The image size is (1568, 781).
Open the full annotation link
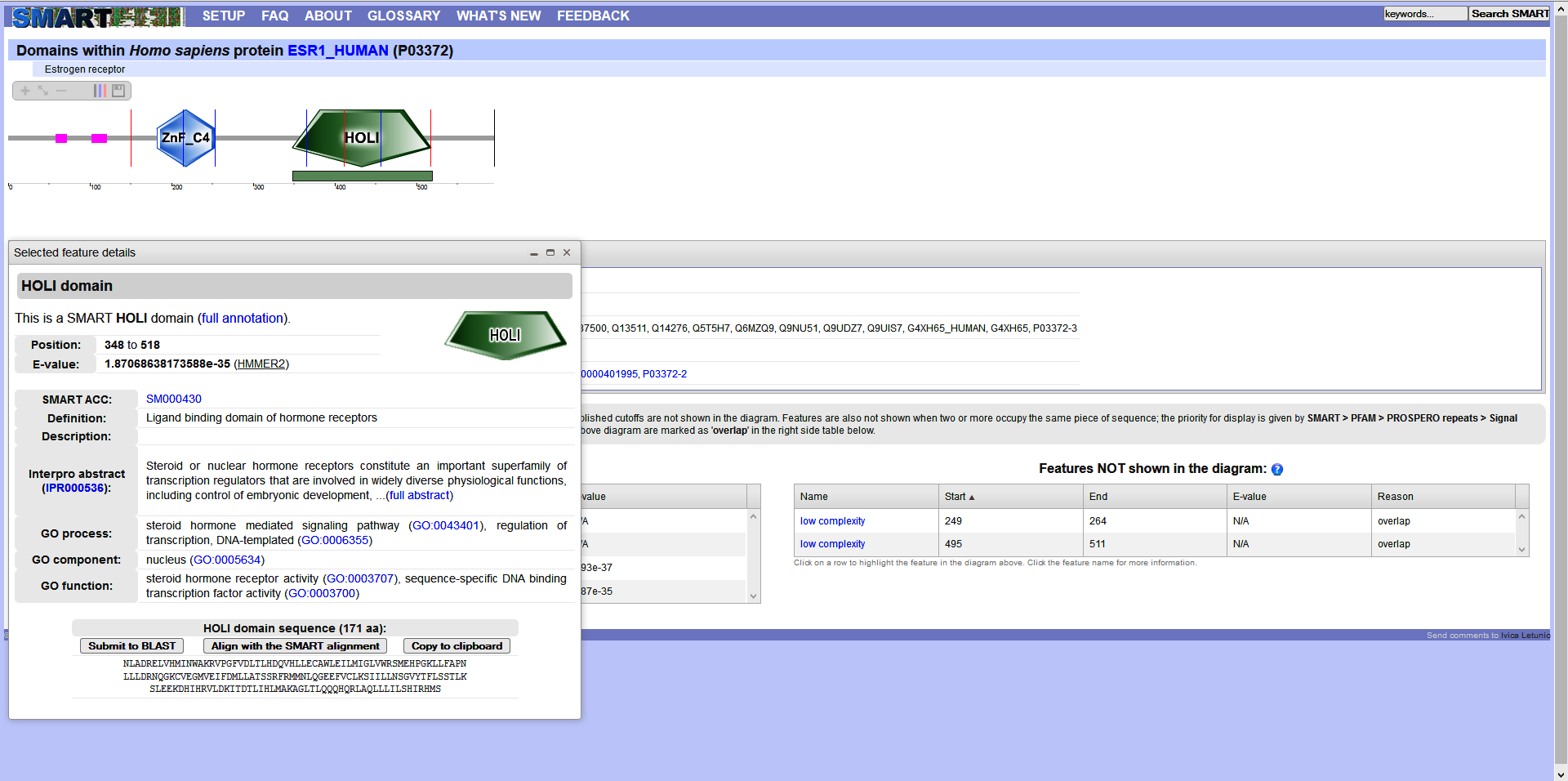tap(243, 319)
